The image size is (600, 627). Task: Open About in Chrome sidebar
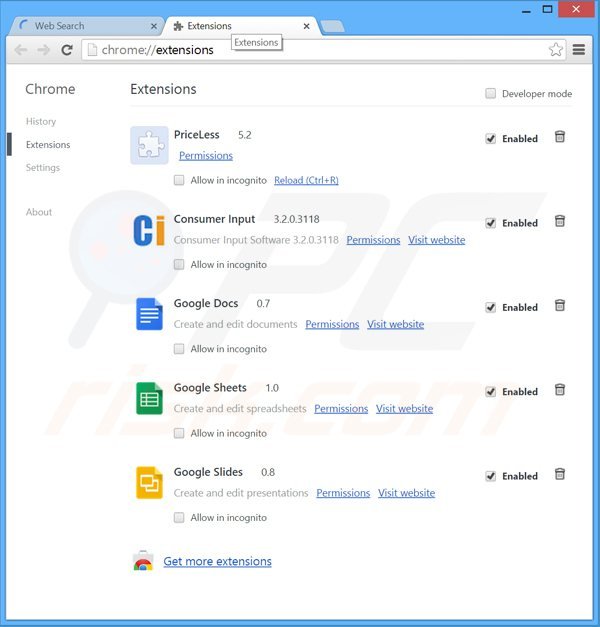point(39,212)
